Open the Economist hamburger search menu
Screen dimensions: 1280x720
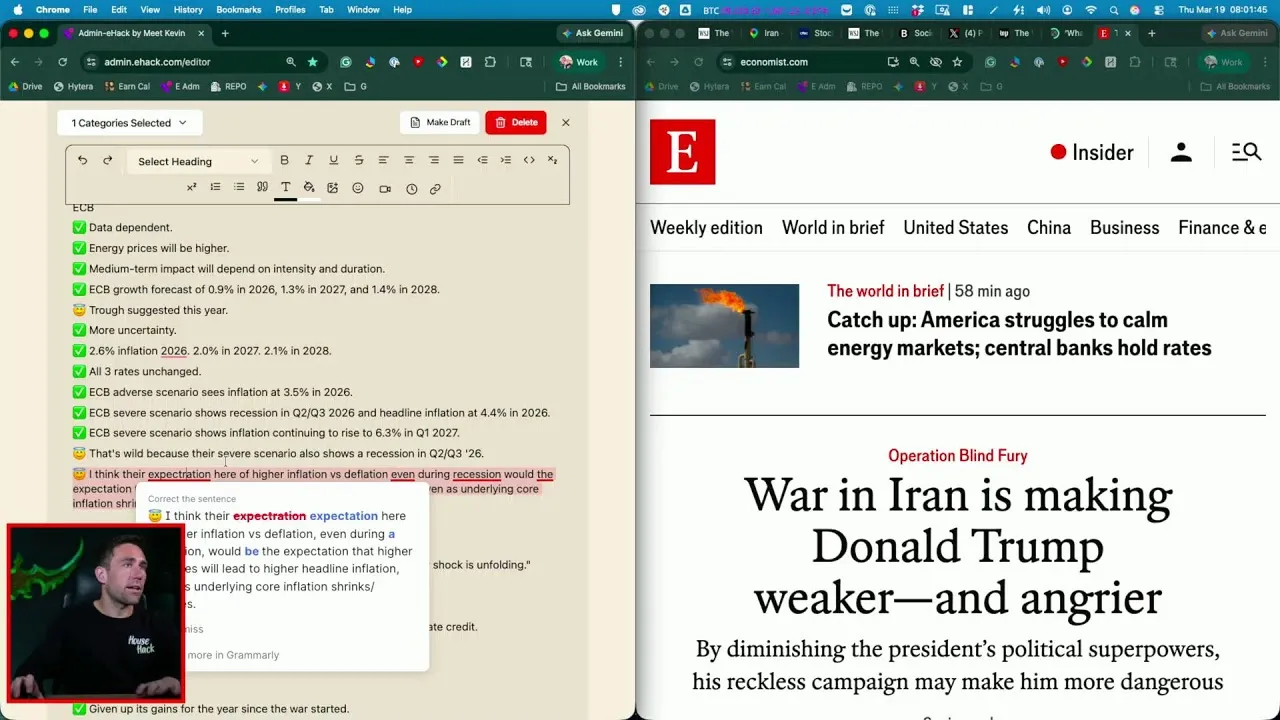(x=1246, y=152)
